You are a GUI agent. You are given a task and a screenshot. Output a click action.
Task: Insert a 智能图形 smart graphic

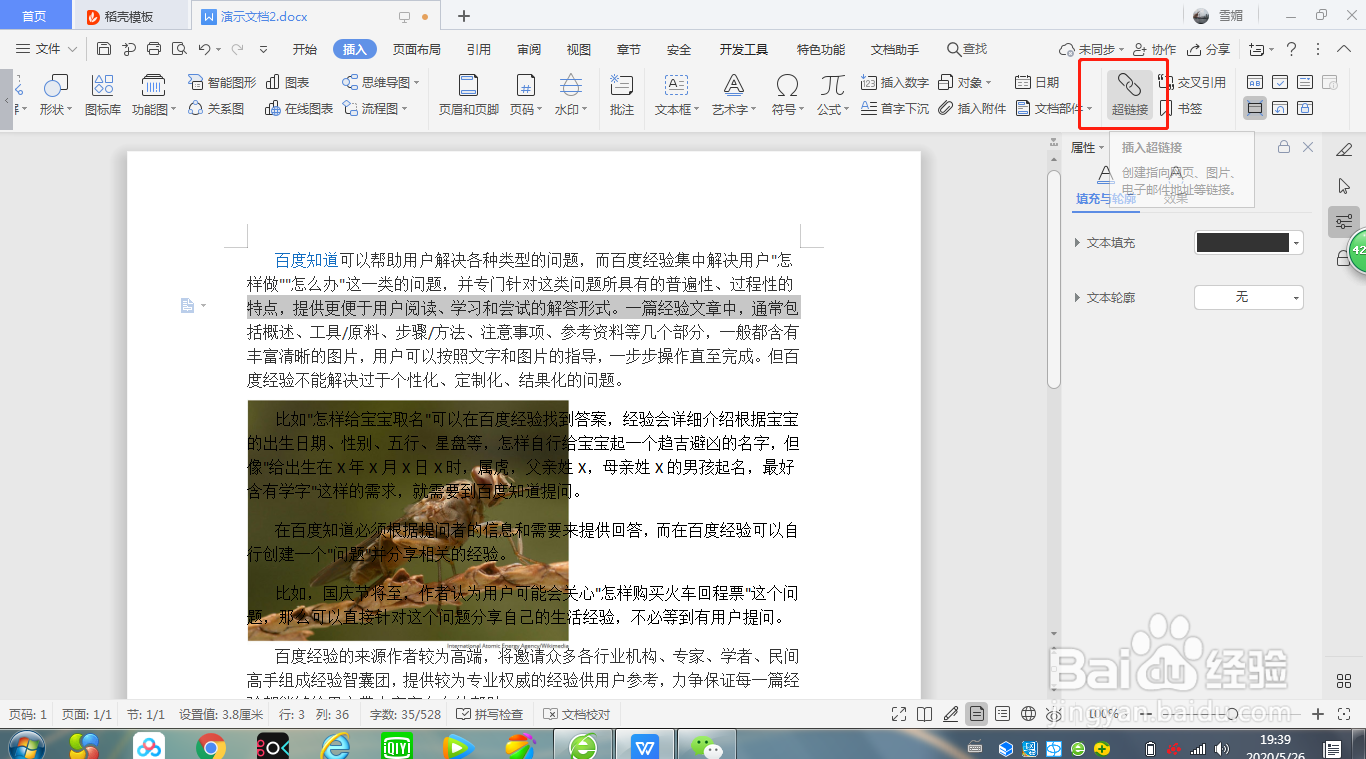pos(222,82)
